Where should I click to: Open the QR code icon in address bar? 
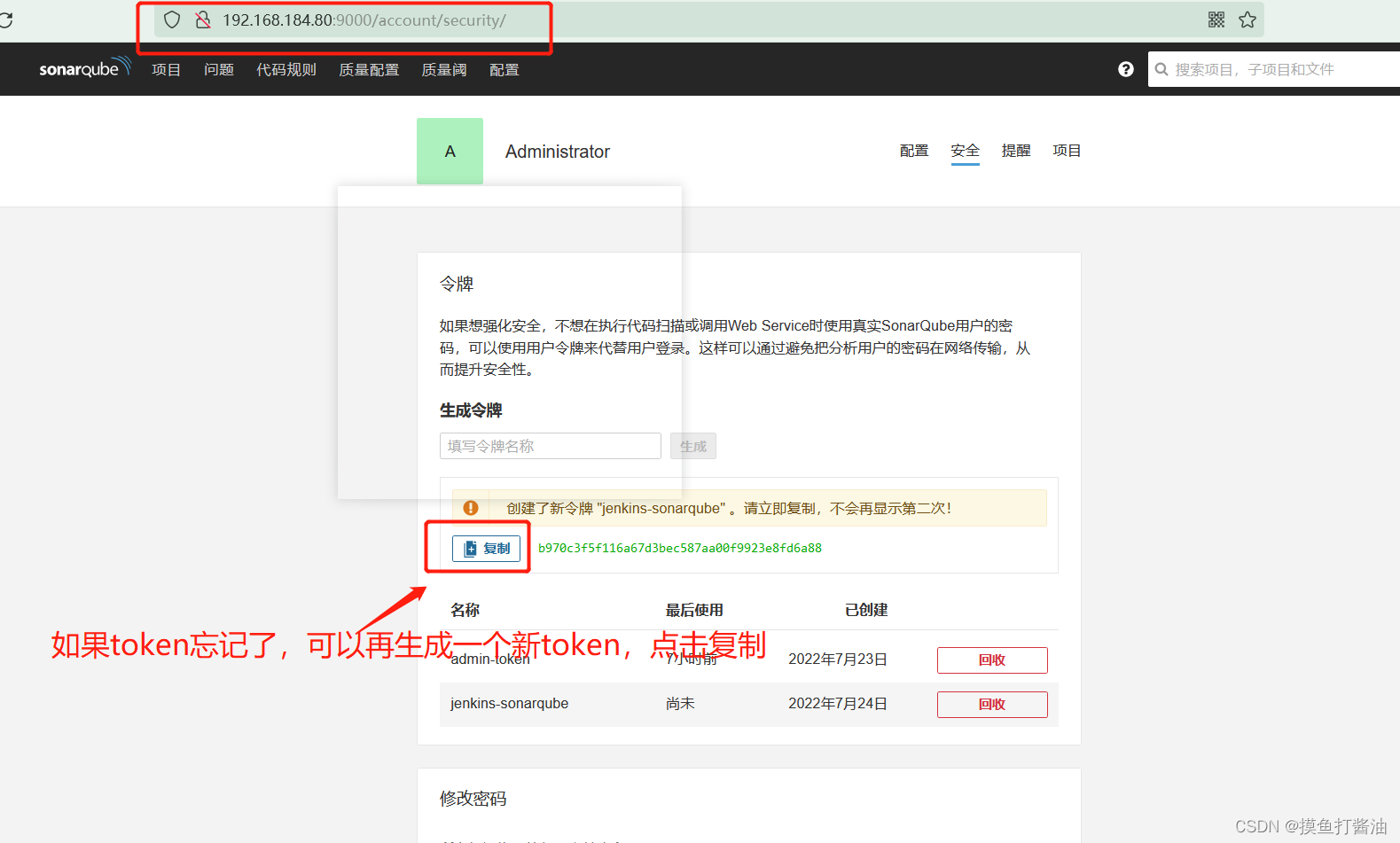[x=1216, y=20]
